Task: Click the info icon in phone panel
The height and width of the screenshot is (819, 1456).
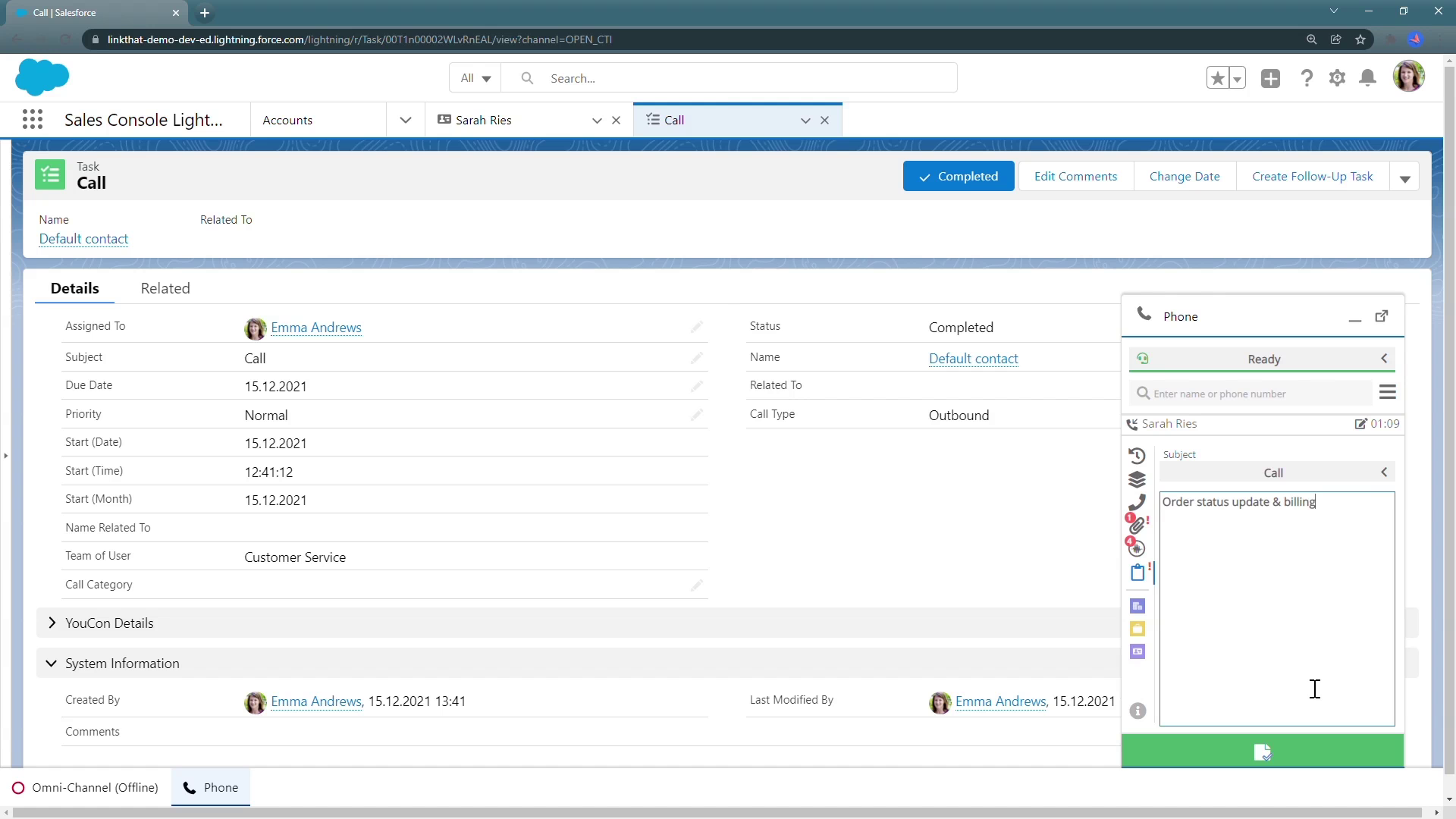Action: [1137, 711]
